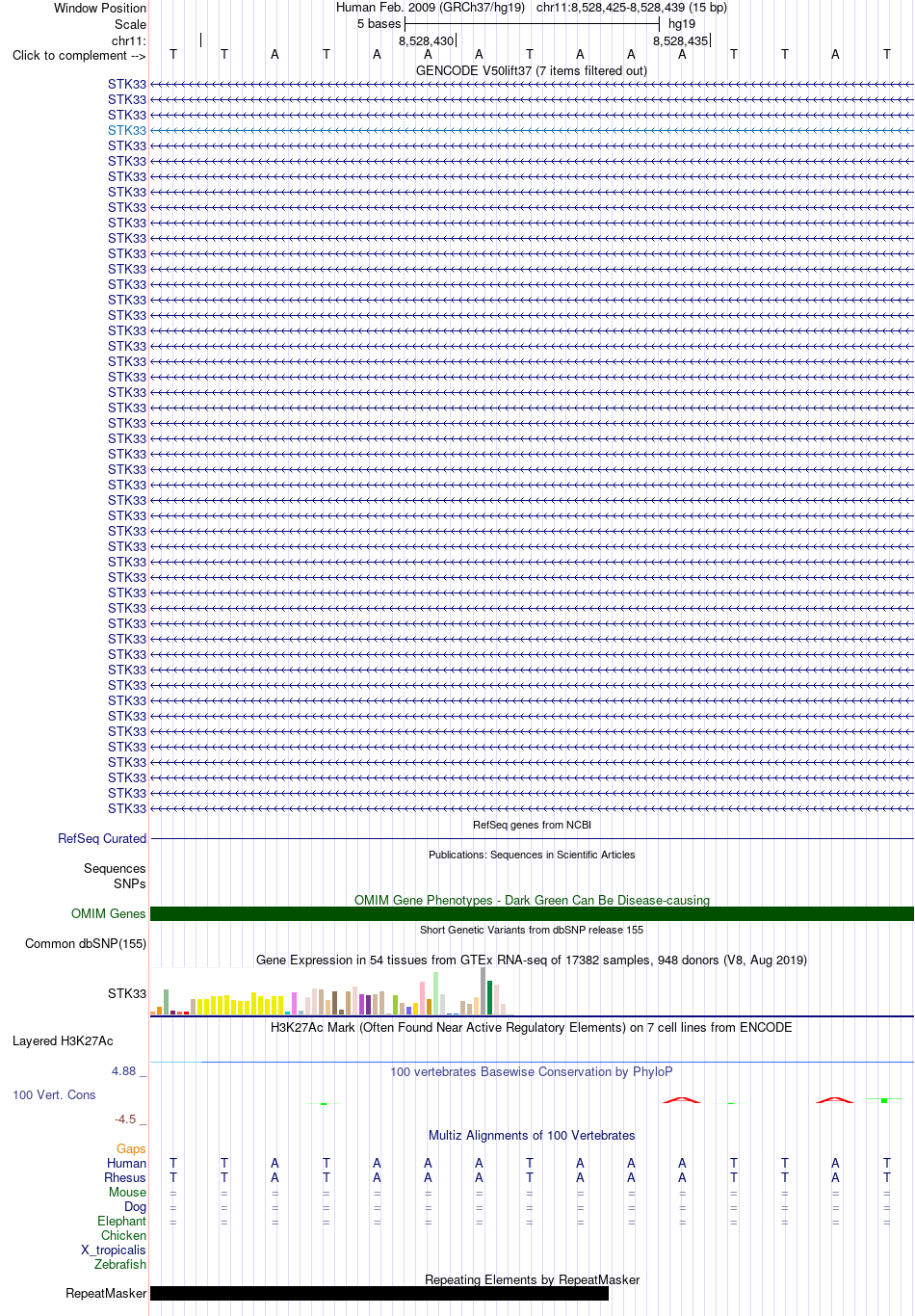
Task: Click 'Click to complement -->' label
Action: point(79,55)
